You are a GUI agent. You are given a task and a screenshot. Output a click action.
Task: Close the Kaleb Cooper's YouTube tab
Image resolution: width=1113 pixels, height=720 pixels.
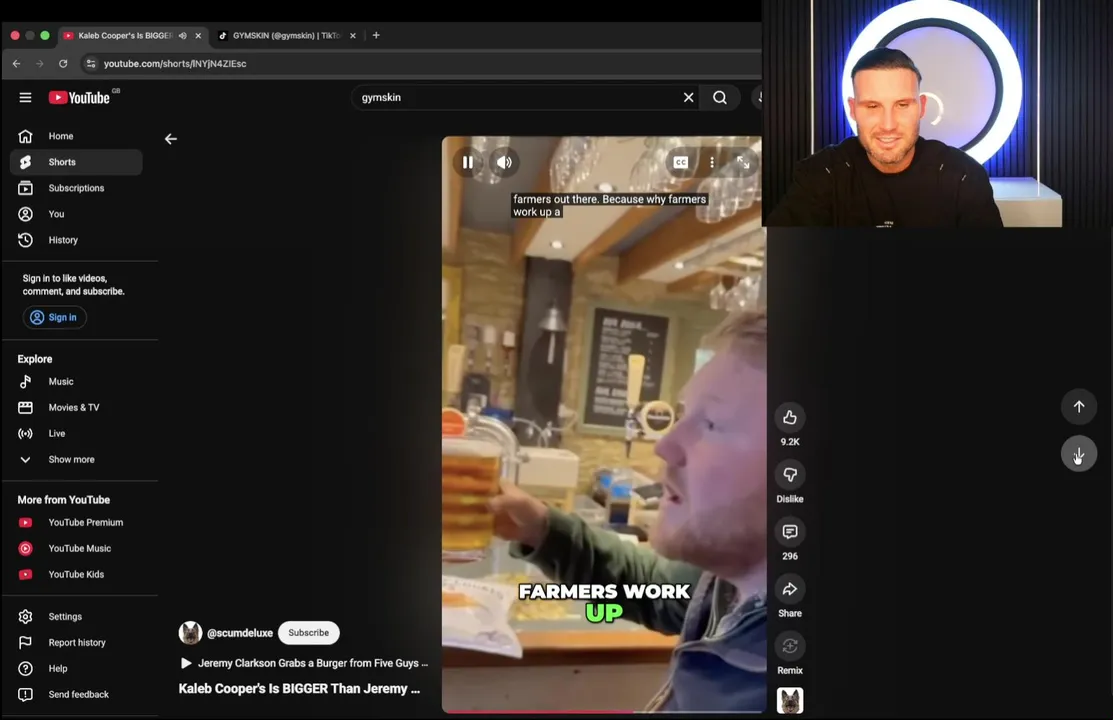point(198,36)
